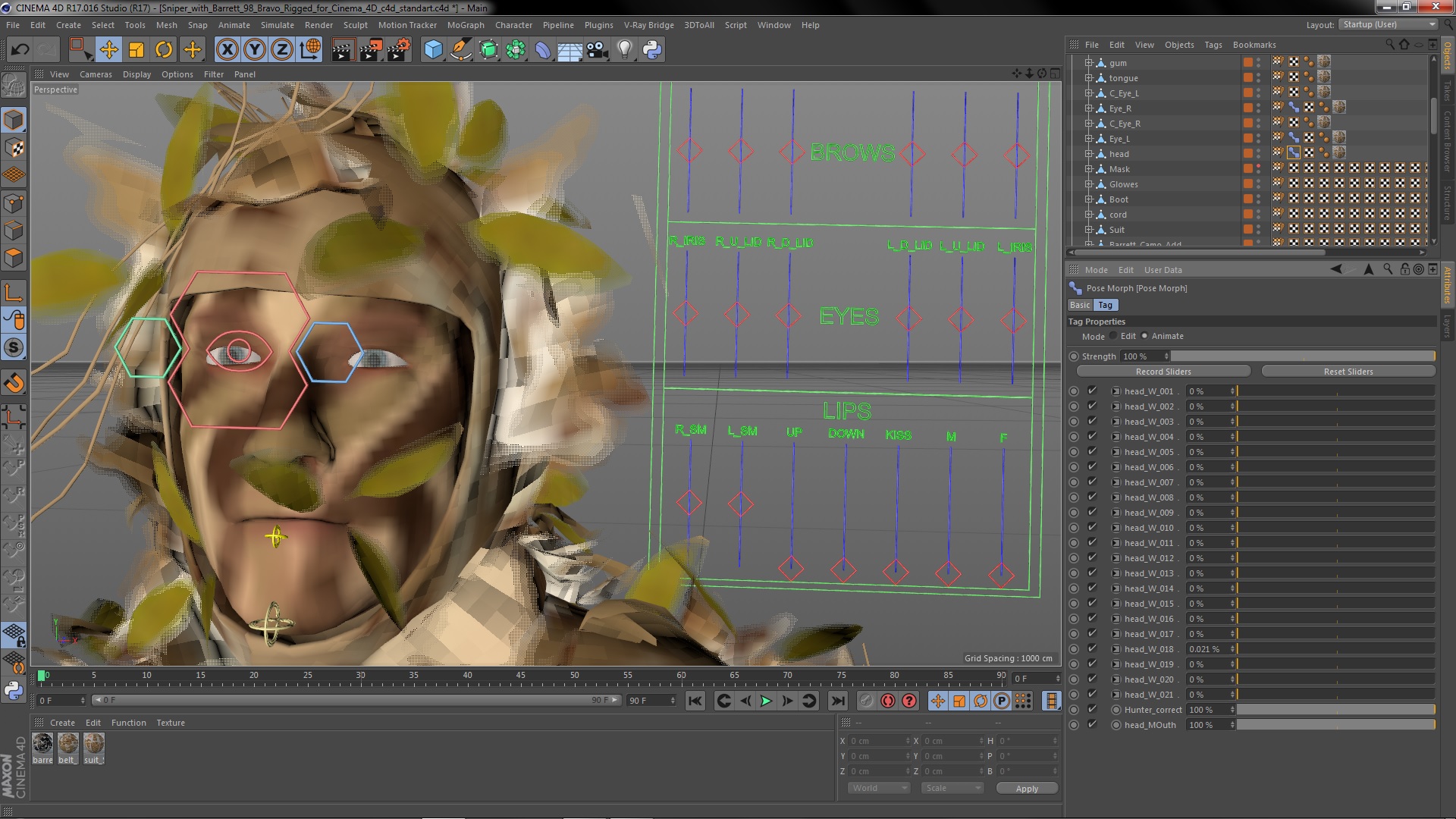Adjust the head_W_018 slider
The image size is (1456, 819).
click(1336, 649)
